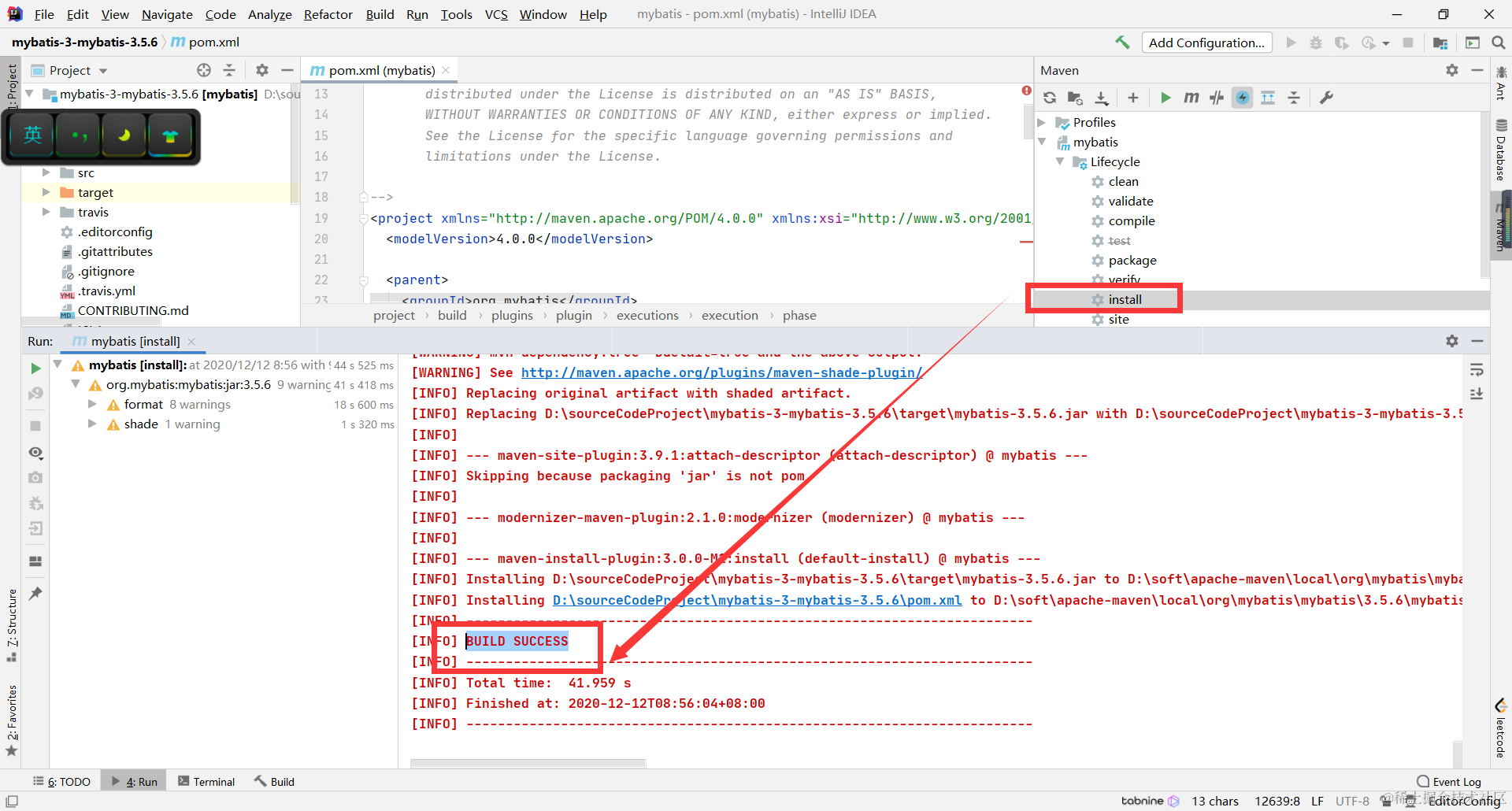The width and height of the screenshot is (1512, 811).
Task: Click the Restore Layout icon in Run panel
Action: [x=35, y=561]
